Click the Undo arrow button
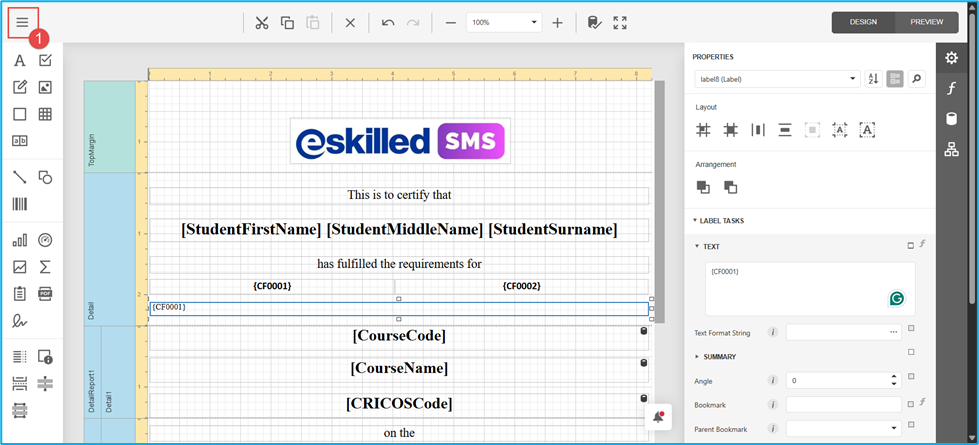Screen dimensions: 979x445 [388, 22]
